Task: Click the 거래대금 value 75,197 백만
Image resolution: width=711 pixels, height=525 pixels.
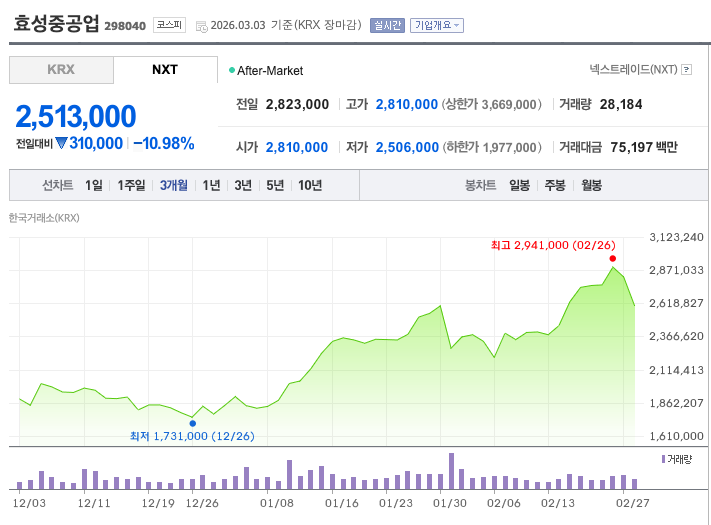Action: tap(644, 147)
